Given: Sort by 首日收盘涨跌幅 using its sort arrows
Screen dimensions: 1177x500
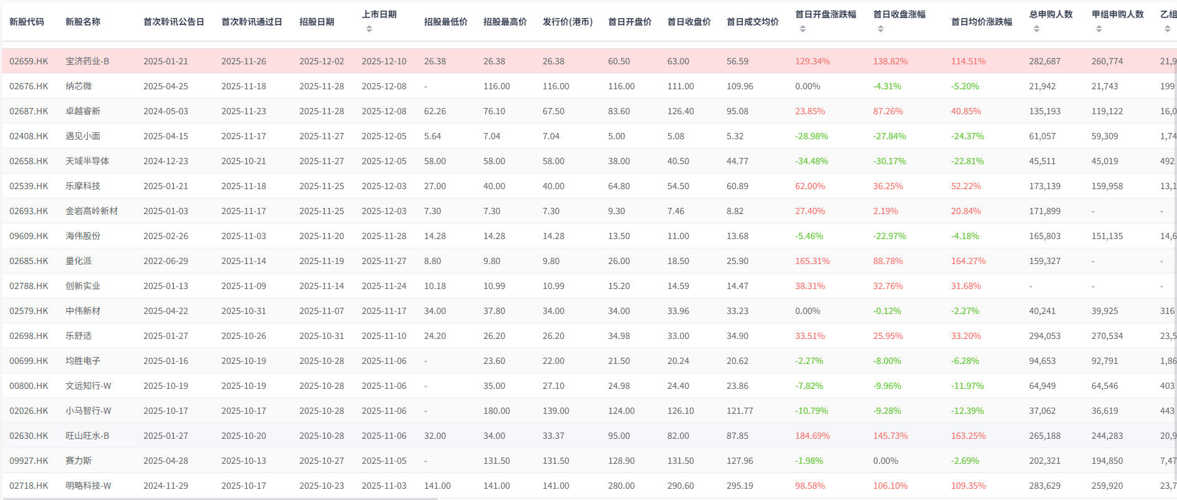Looking at the screenshot, I should coord(880,29).
